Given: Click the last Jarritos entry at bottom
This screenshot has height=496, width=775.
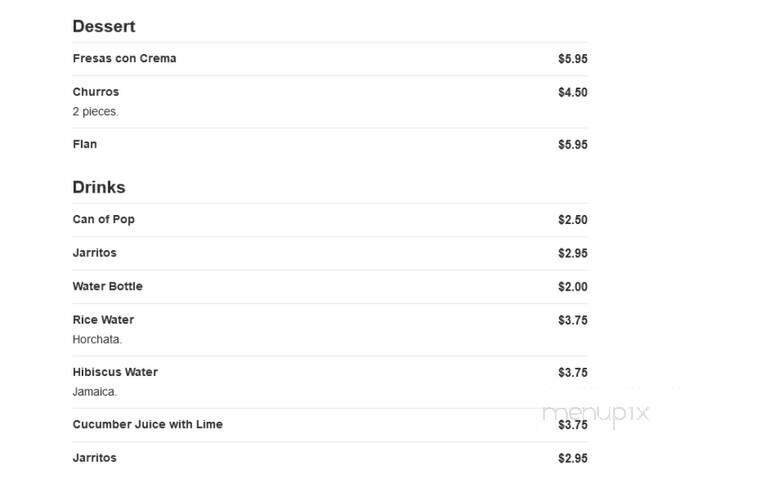Looking at the screenshot, I should [94, 458].
